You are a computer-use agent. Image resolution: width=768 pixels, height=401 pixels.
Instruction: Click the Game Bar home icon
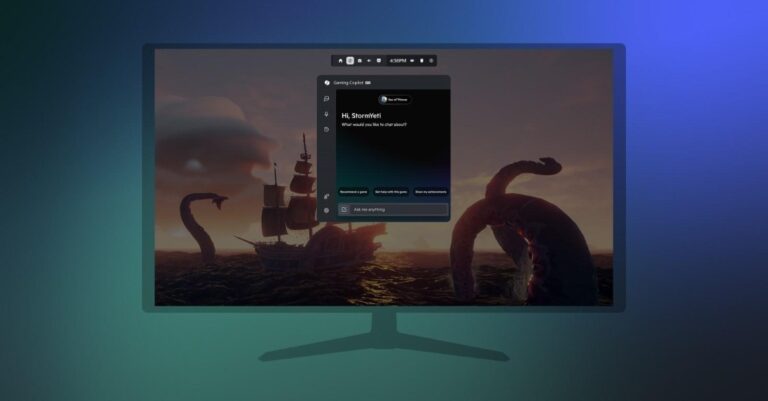[340, 61]
